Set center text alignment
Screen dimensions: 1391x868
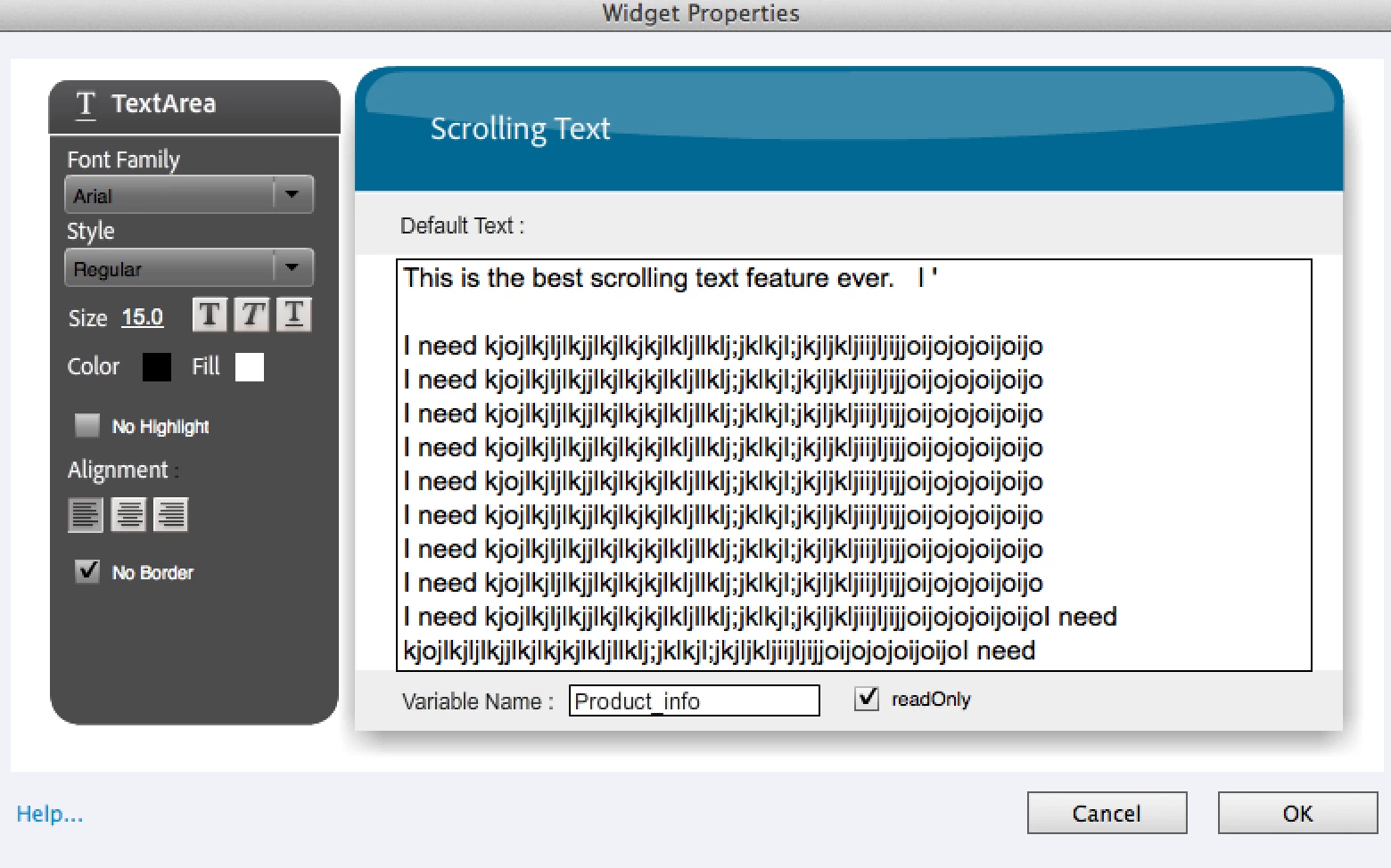128,514
